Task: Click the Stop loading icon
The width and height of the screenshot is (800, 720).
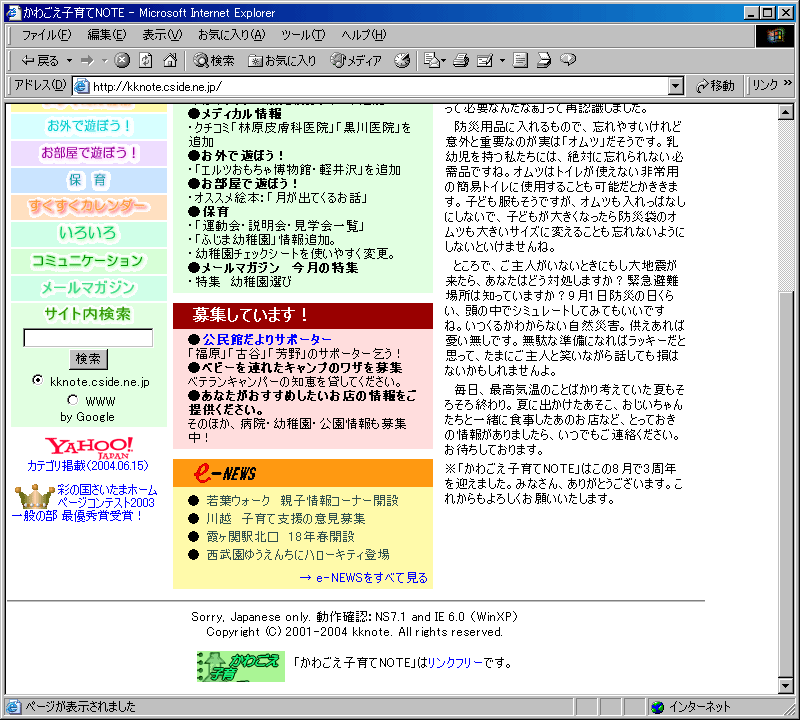Action: point(121,61)
